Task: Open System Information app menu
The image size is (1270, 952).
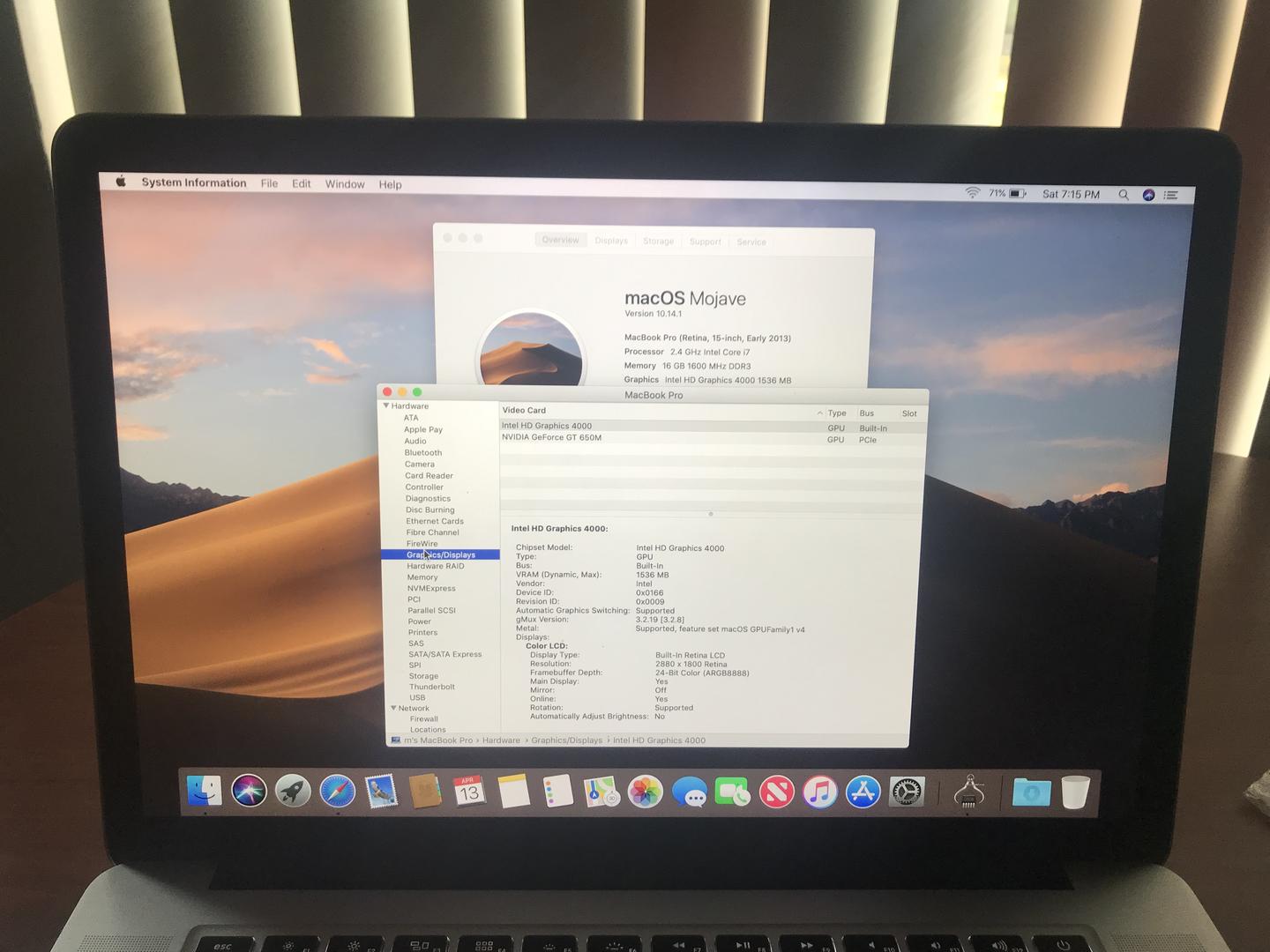Action: tap(194, 182)
